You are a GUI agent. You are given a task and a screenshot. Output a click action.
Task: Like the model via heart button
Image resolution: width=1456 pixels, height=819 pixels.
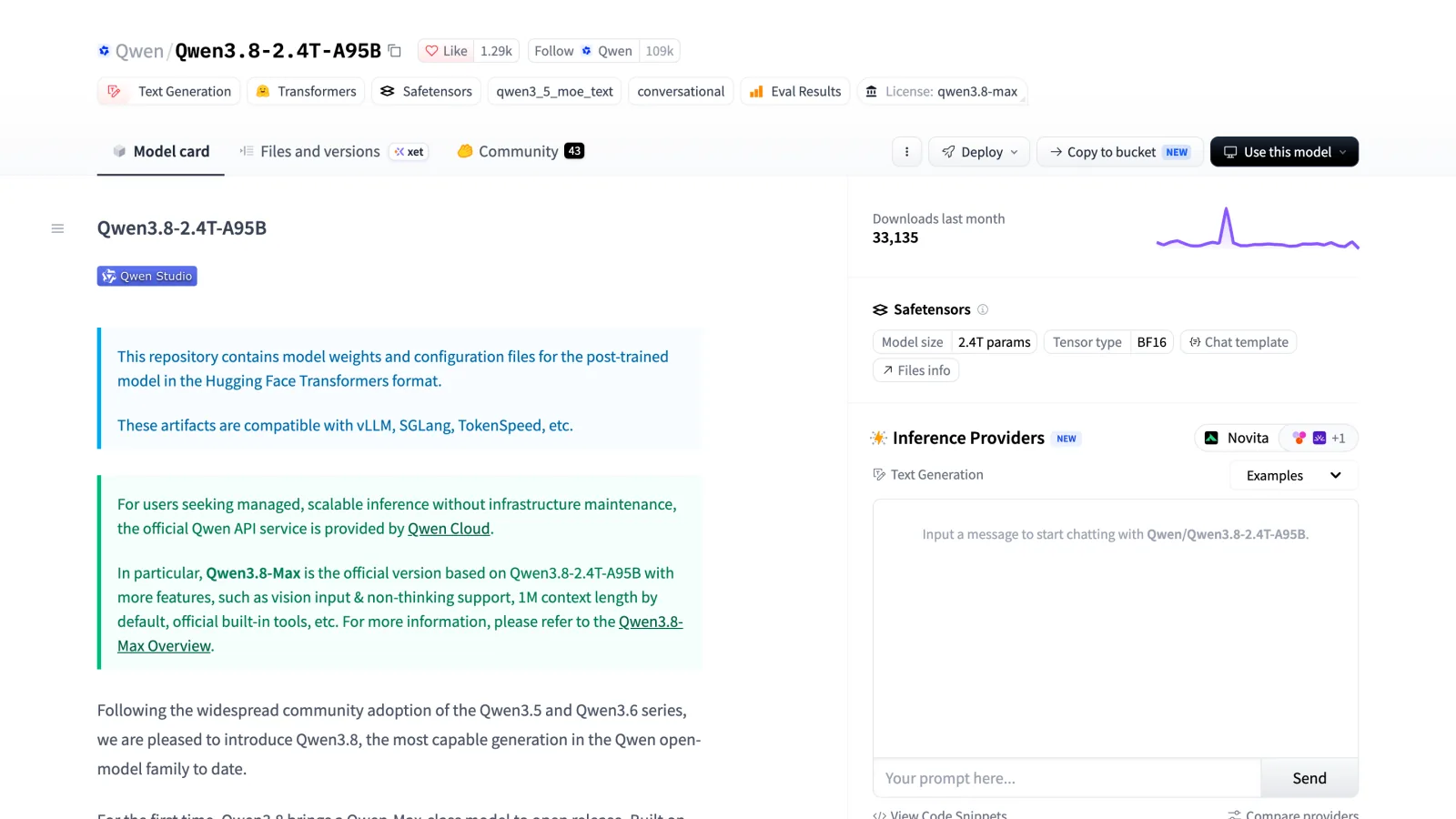pyautogui.click(x=446, y=51)
